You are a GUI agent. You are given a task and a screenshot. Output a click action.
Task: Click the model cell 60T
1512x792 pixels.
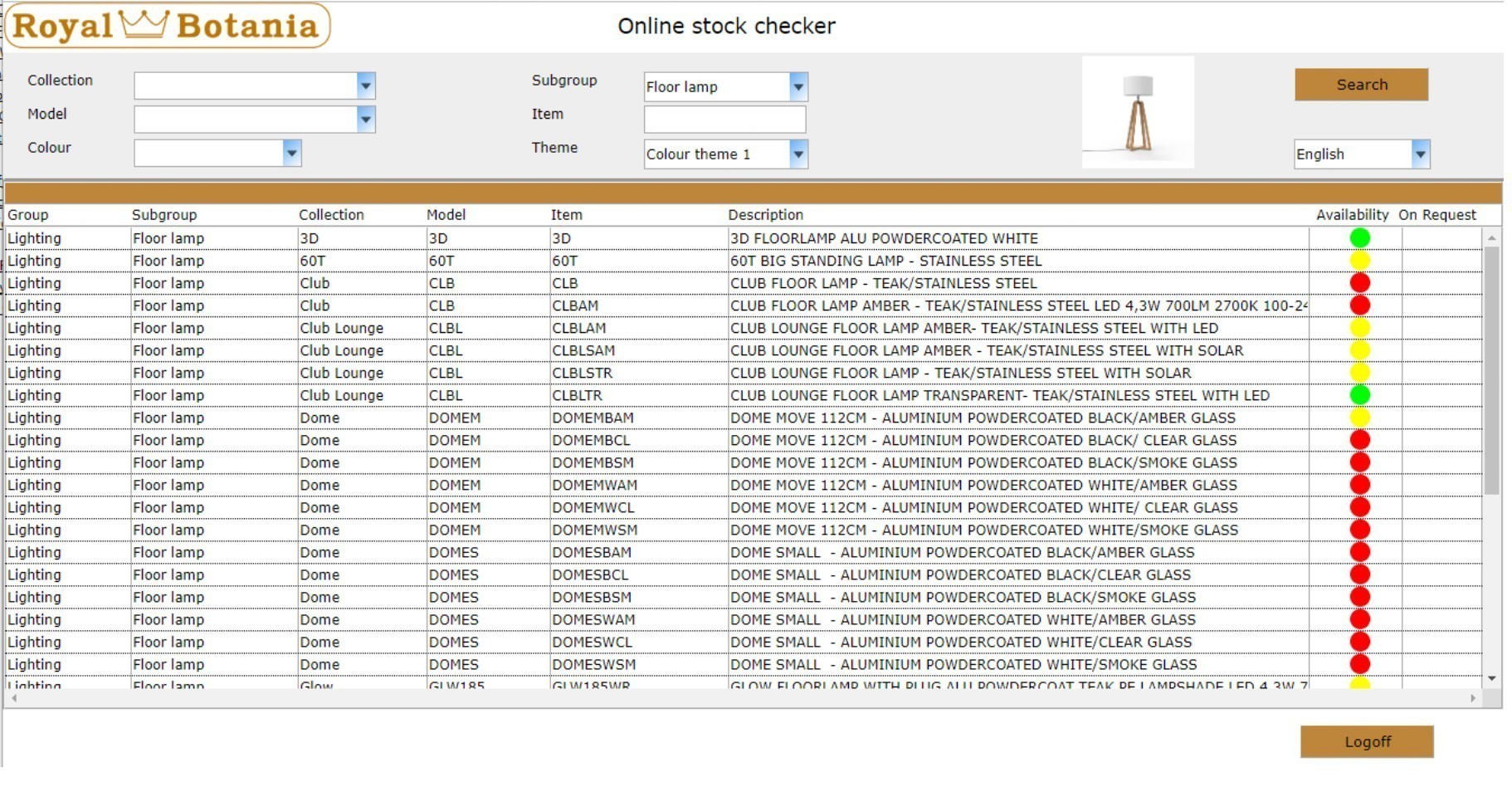point(441,261)
